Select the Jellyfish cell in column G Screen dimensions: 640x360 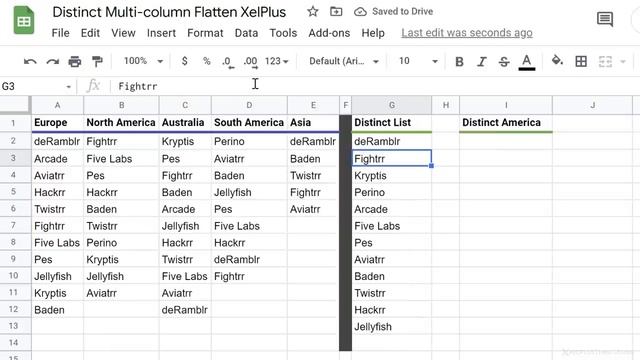coord(391,327)
